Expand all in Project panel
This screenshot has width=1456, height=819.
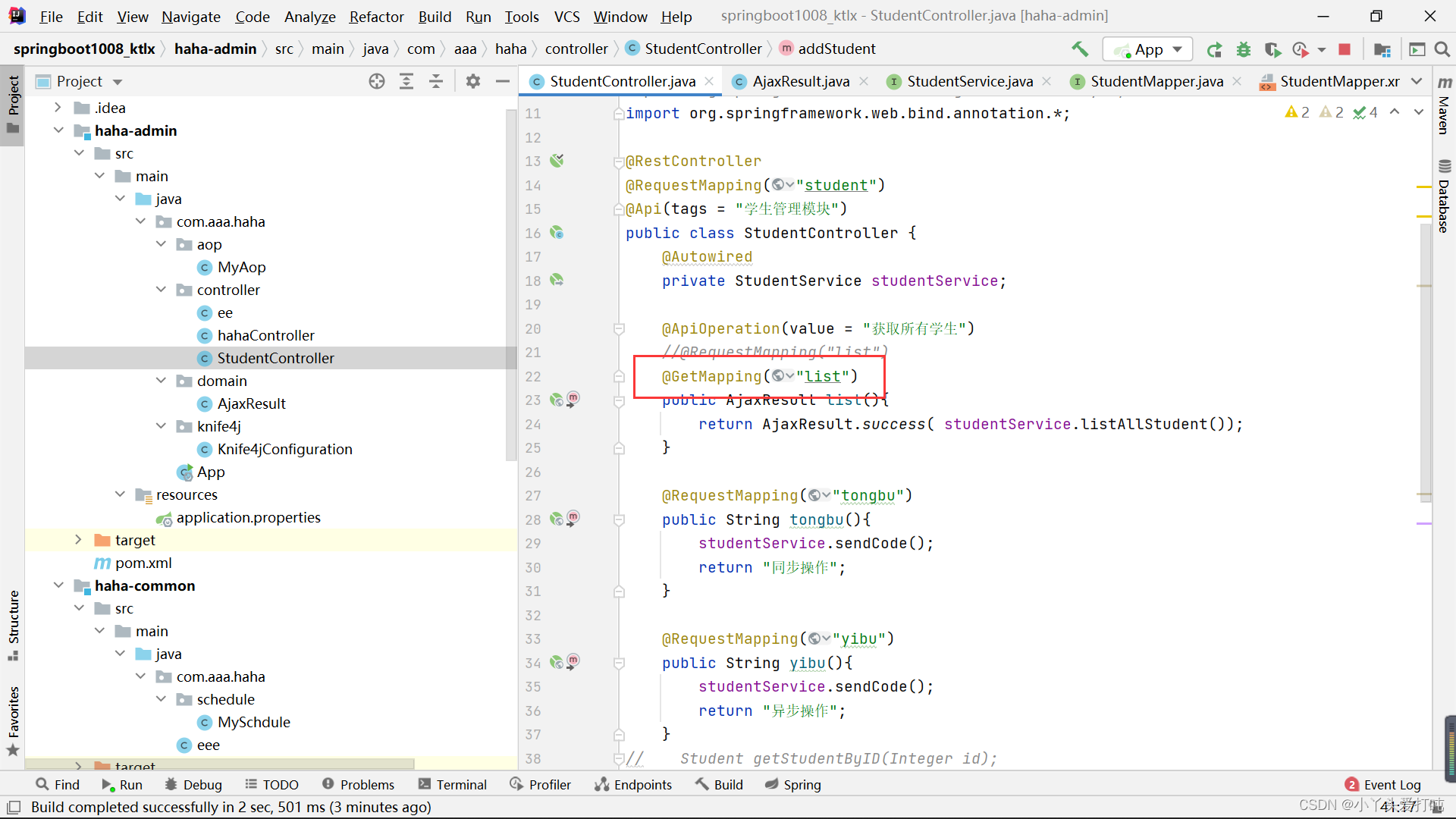pos(406,81)
